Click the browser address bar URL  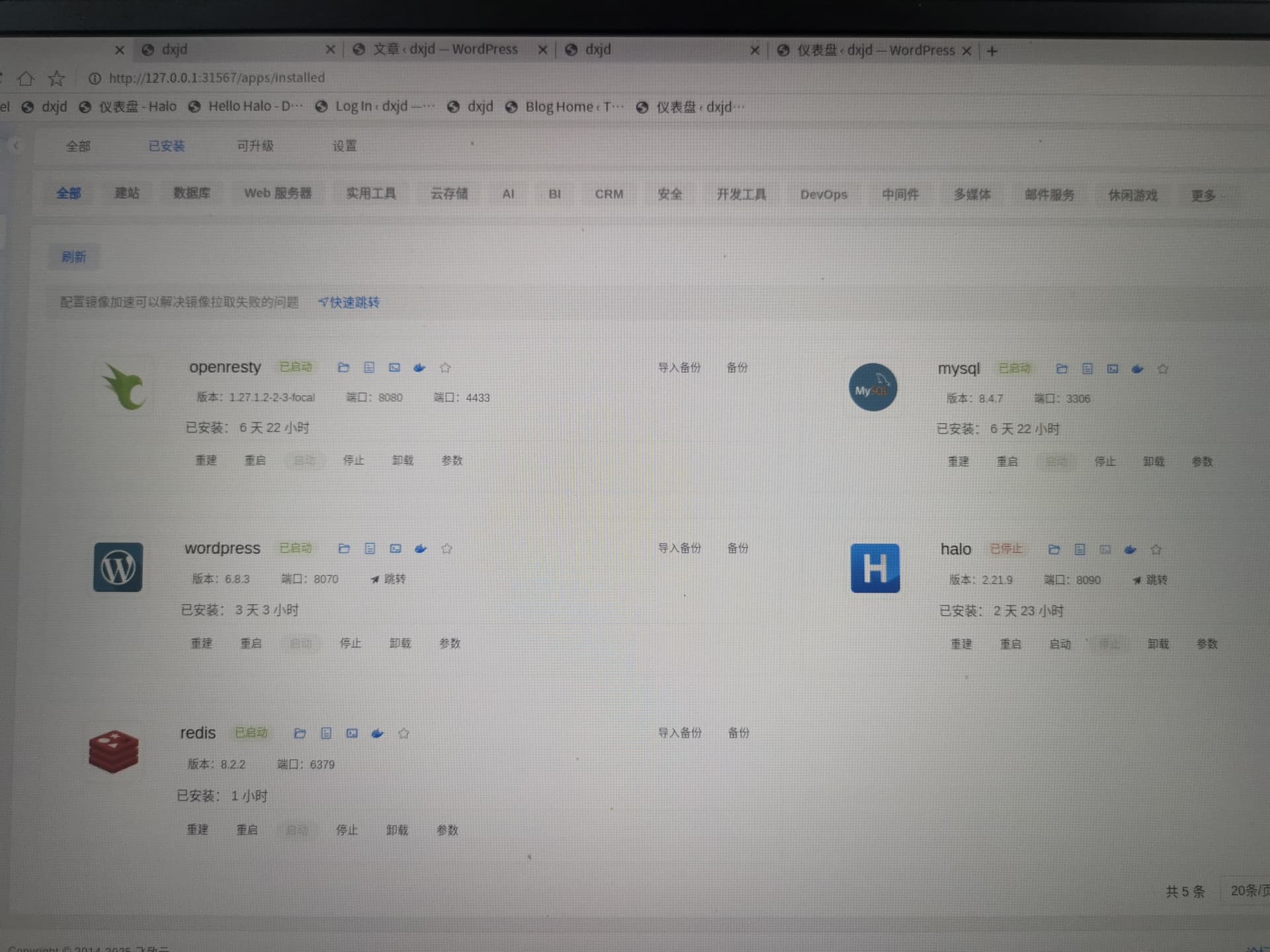(x=217, y=78)
